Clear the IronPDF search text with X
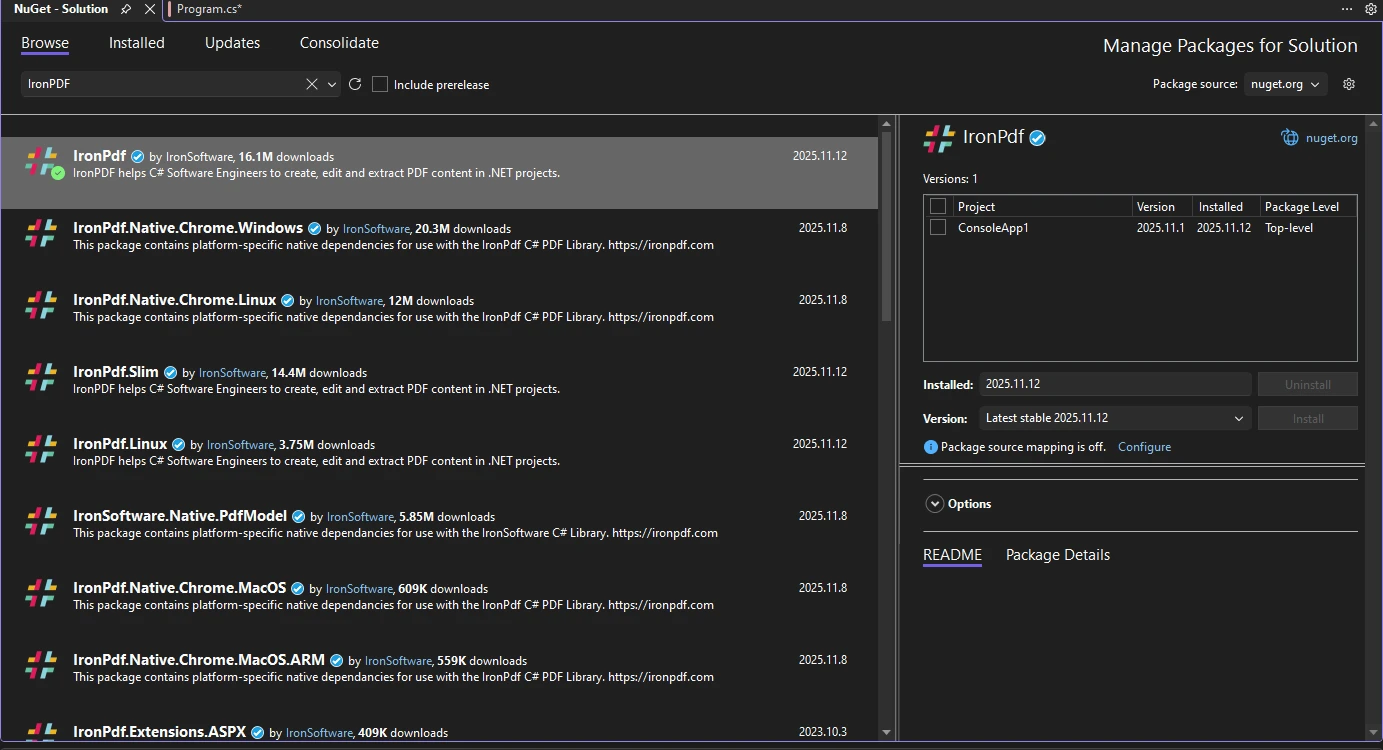This screenshot has height=750, width=1383. (312, 85)
